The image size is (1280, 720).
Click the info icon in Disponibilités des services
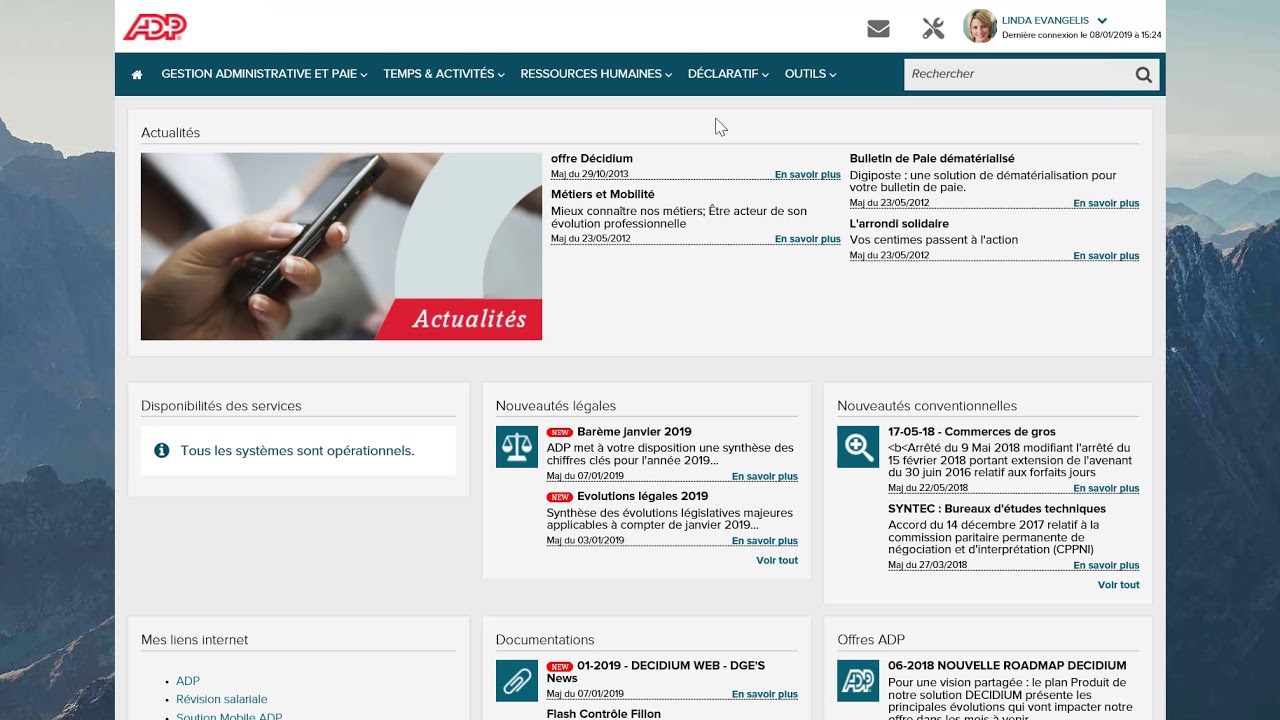point(162,451)
